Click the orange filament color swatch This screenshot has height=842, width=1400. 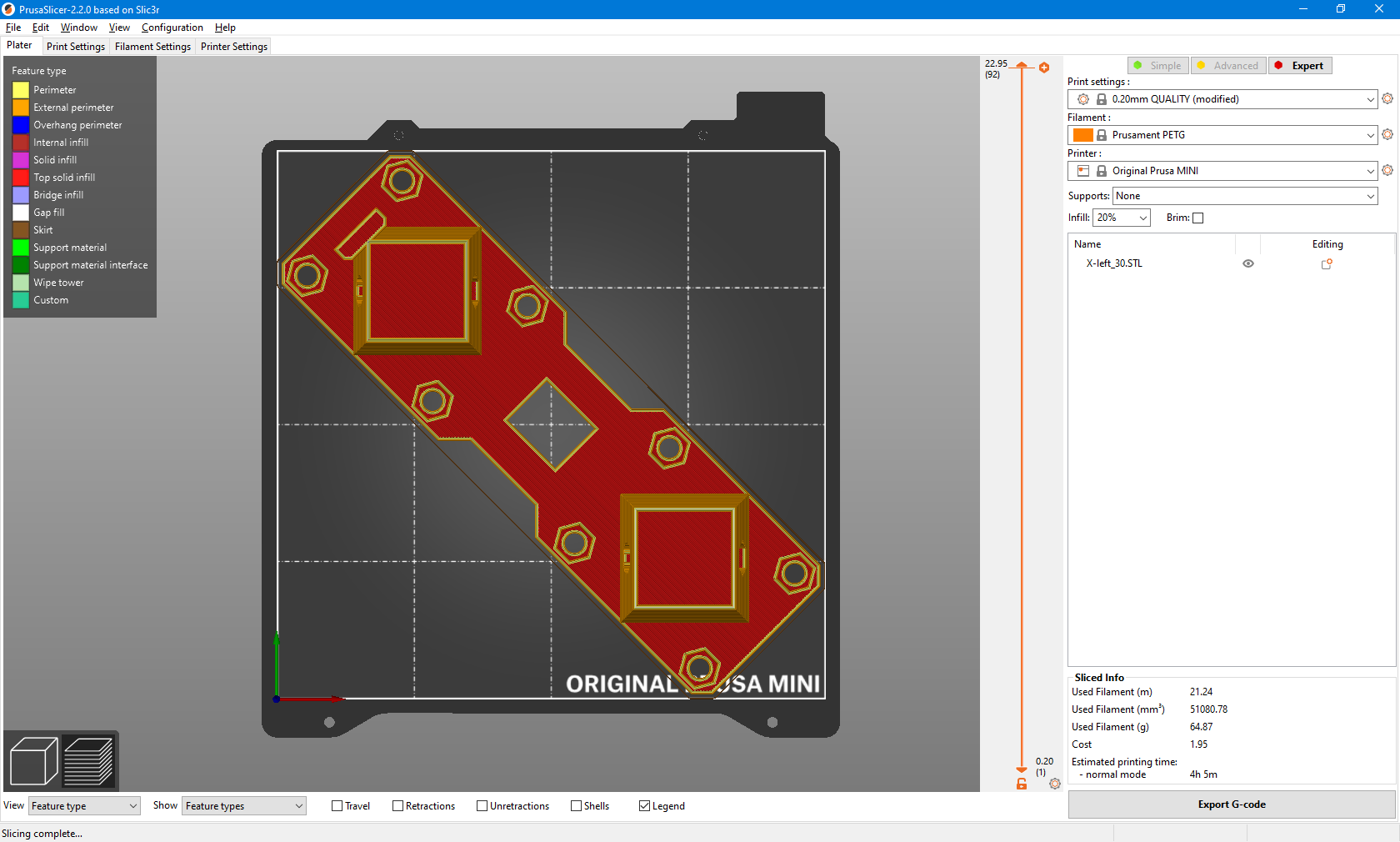(x=1082, y=135)
